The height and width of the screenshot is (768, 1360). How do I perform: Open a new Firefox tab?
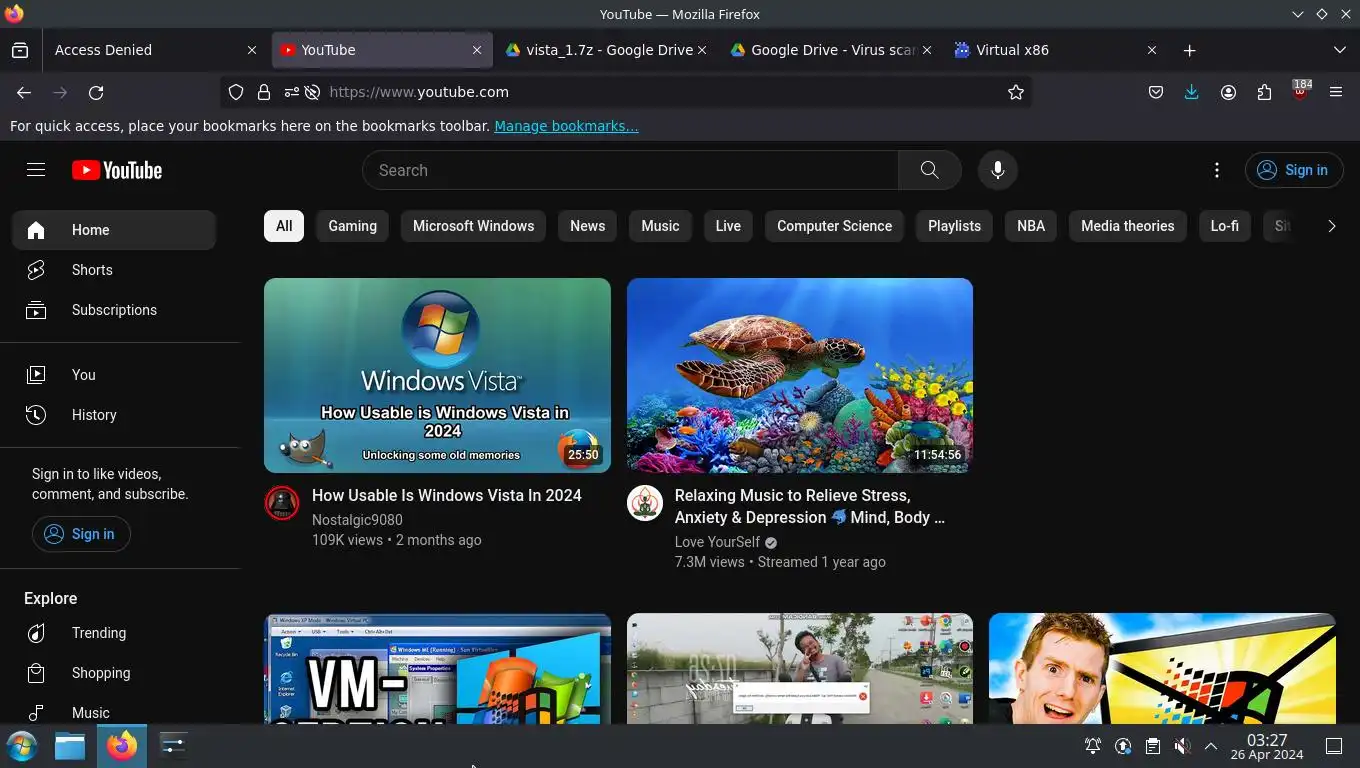tap(1189, 50)
